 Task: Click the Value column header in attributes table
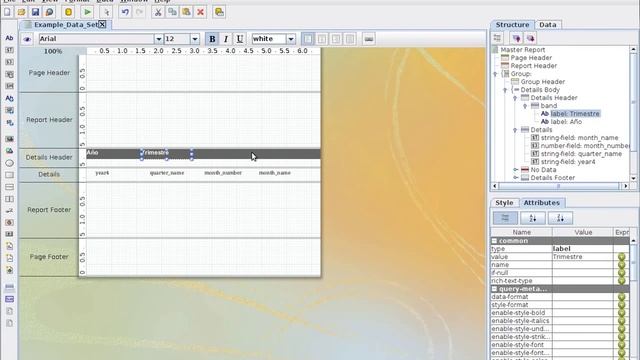[x=583, y=232]
